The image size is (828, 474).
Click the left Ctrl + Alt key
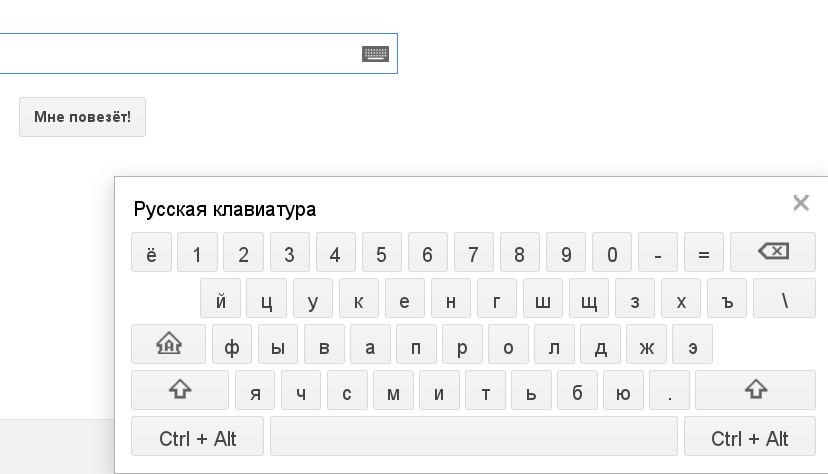pyautogui.click(x=197, y=436)
